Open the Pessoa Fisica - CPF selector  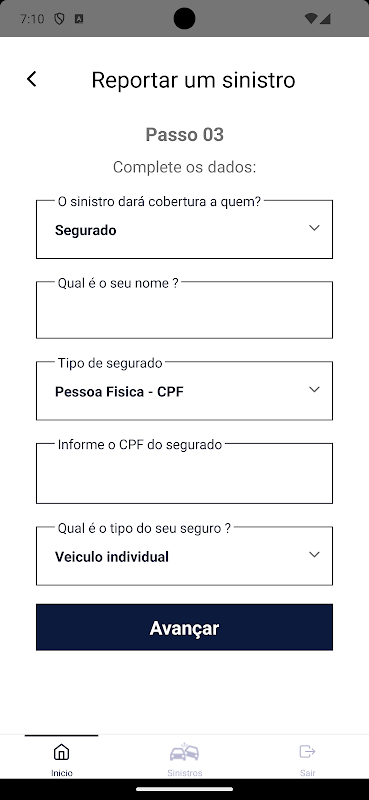pyautogui.click(x=184, y=391)
